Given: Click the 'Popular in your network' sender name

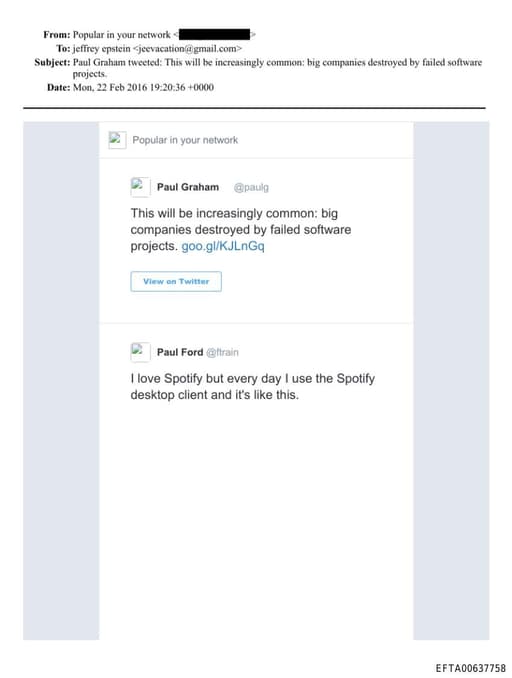Looking at the screenshot, I should point(122,35).
